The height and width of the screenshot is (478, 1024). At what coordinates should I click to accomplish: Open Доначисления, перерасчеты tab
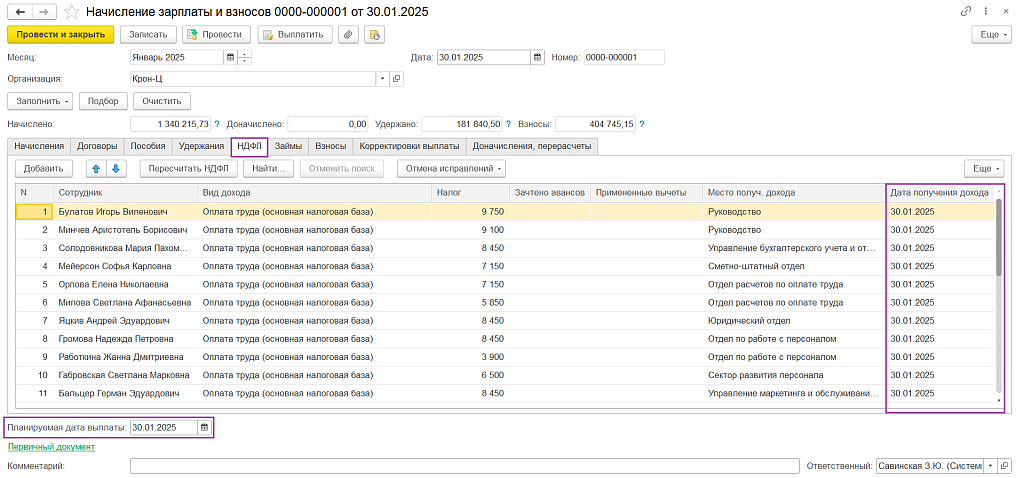click(x=532, y=147)
